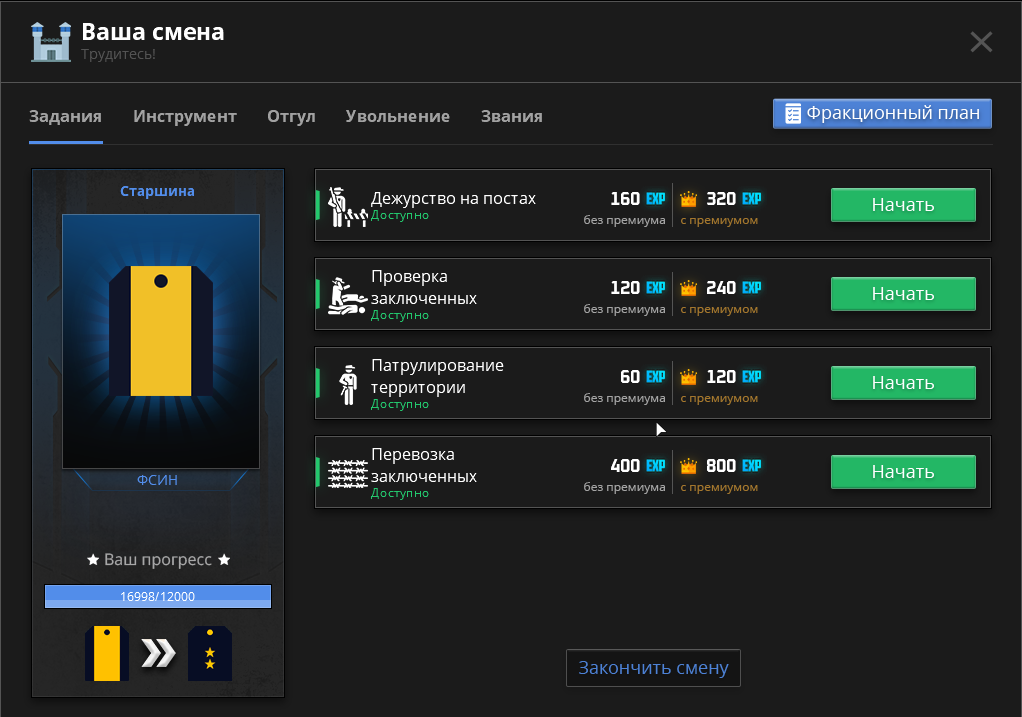The image size is (1022, 717).
Task: Open the Звания tab
Action: coord(511,116)
